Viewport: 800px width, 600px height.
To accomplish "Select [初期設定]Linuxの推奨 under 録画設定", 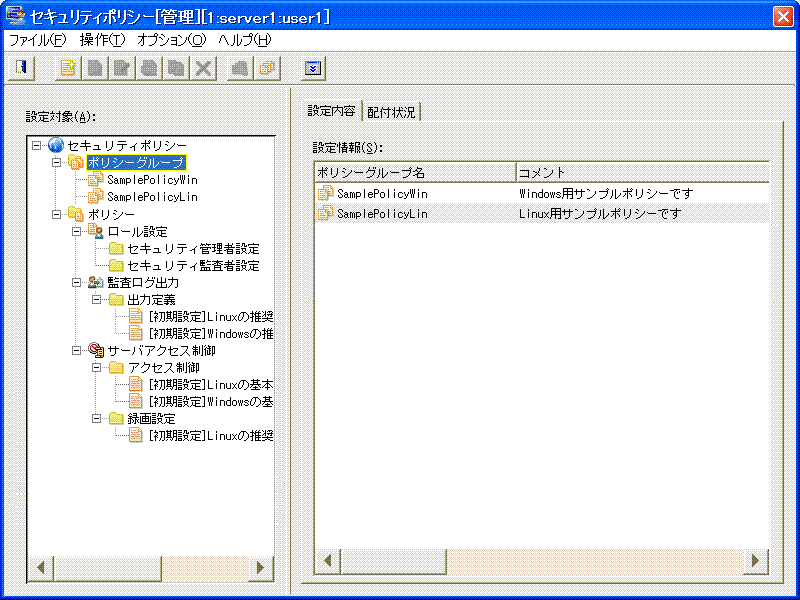I will (211, 436).
